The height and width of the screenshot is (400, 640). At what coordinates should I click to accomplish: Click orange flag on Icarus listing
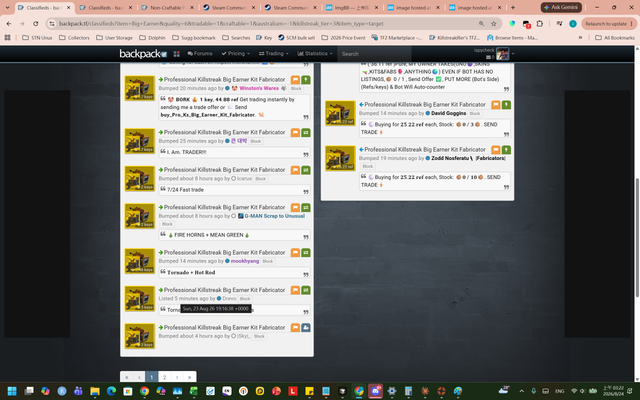295,170
